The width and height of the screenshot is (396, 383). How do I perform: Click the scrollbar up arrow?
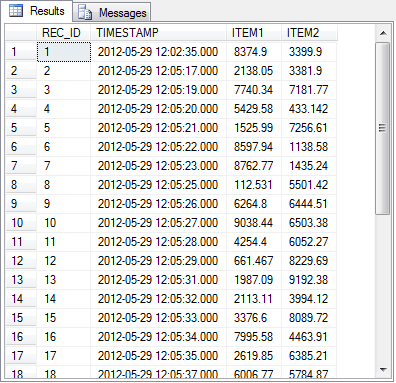tap(383, 33)
